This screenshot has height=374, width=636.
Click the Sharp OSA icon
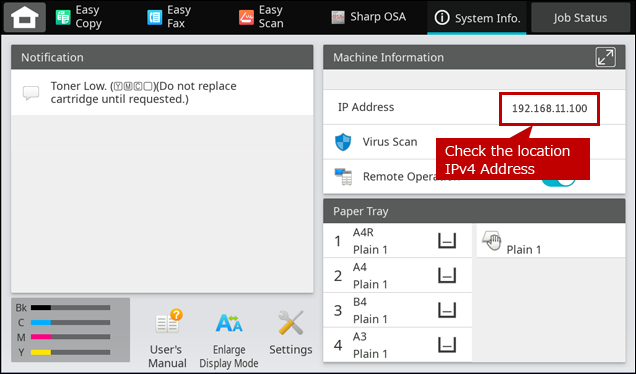pyautogui.click(x=338, y=17)
